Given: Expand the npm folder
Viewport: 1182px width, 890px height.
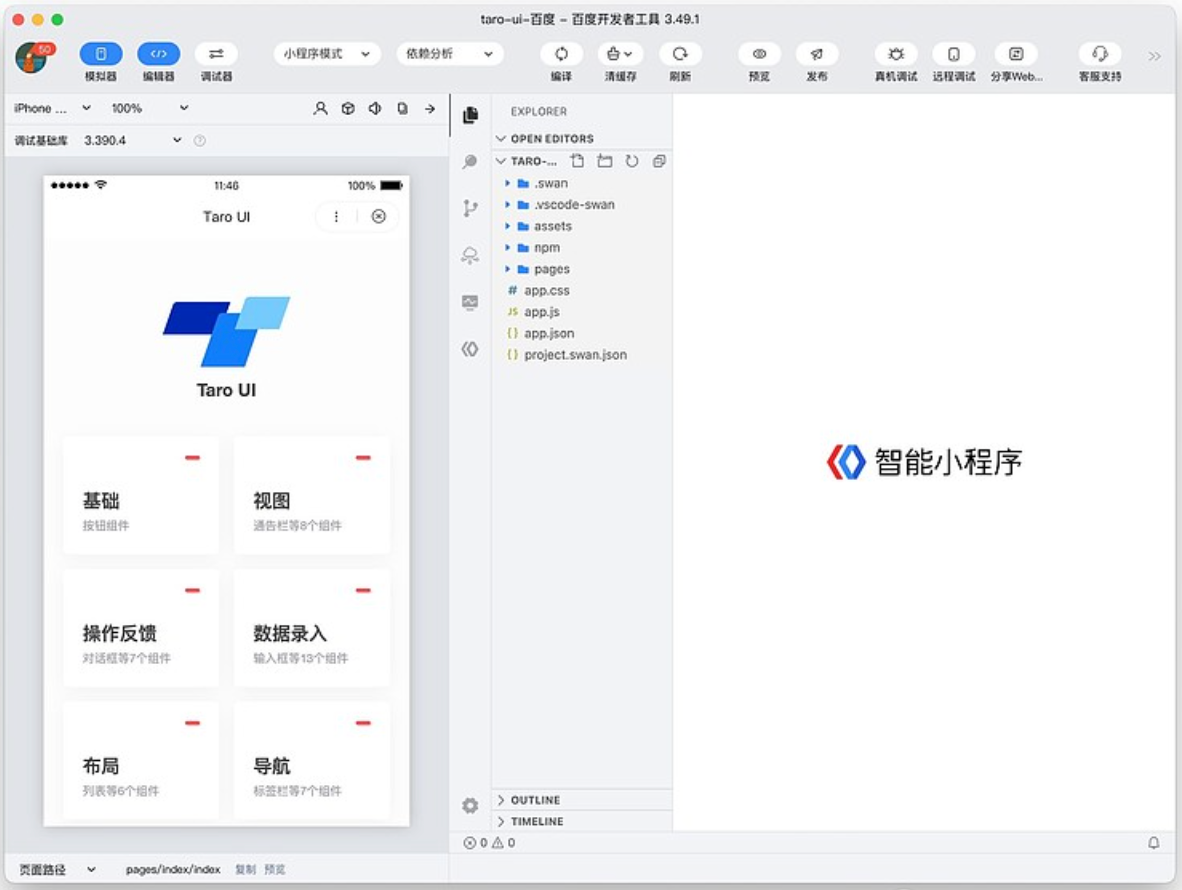Looking at the screenshot, I should (x=582, y=247).
